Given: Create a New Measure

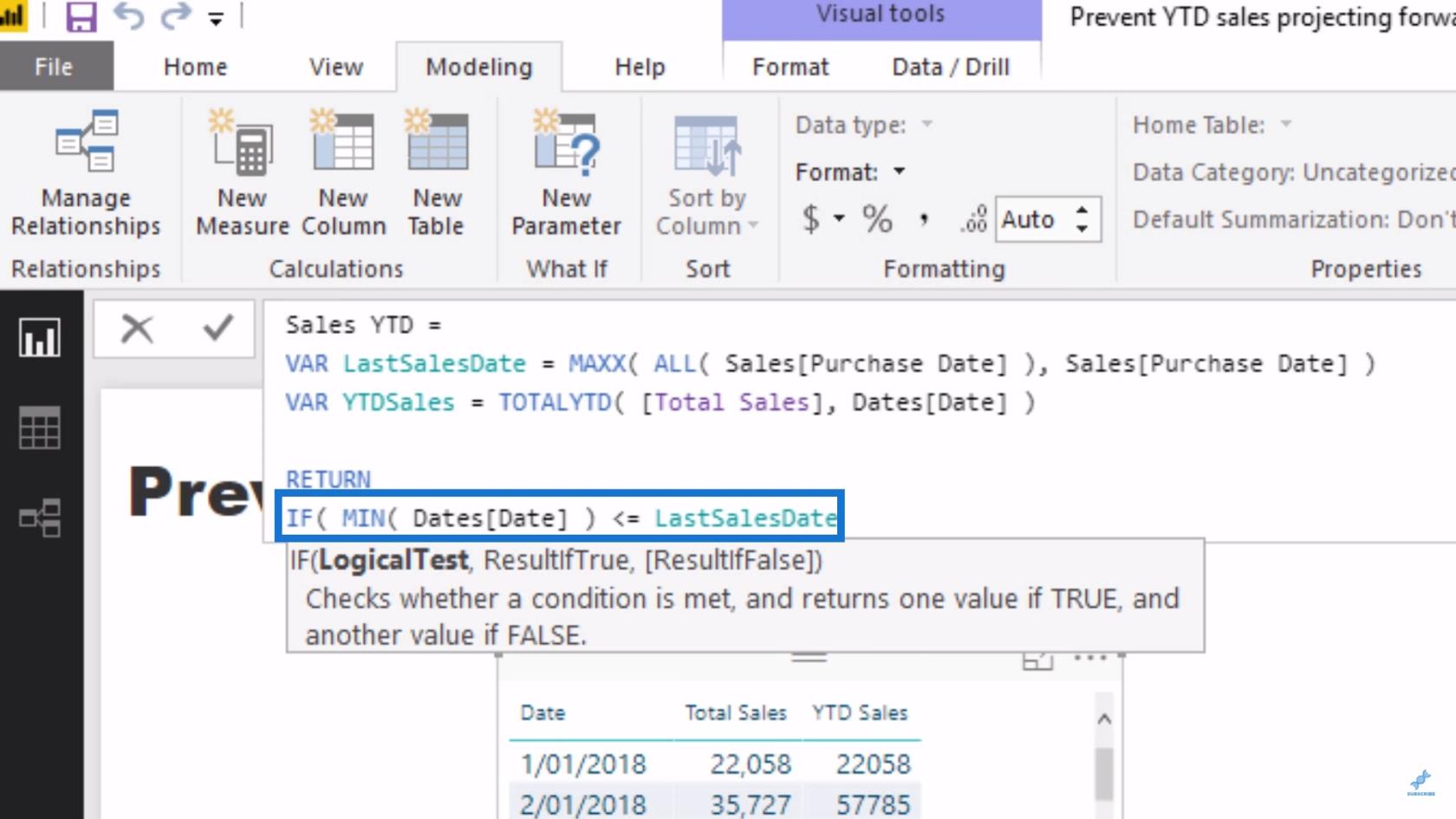Looking at the screenshot, I should point(243,173).
